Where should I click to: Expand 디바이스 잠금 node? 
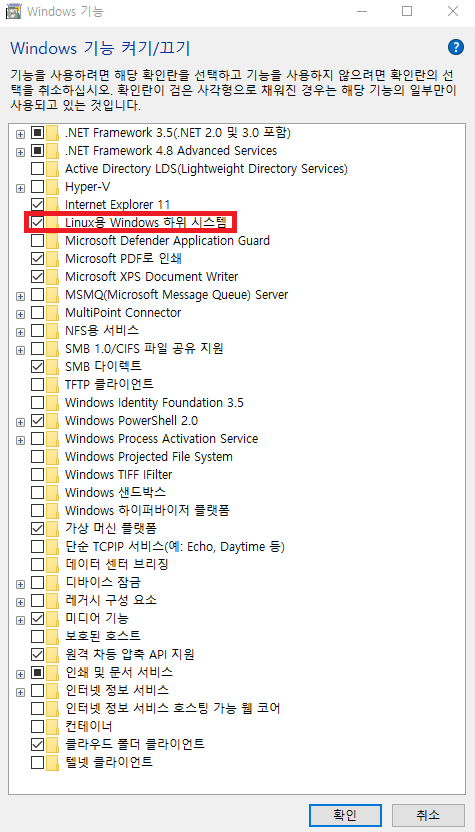point(20,583)
